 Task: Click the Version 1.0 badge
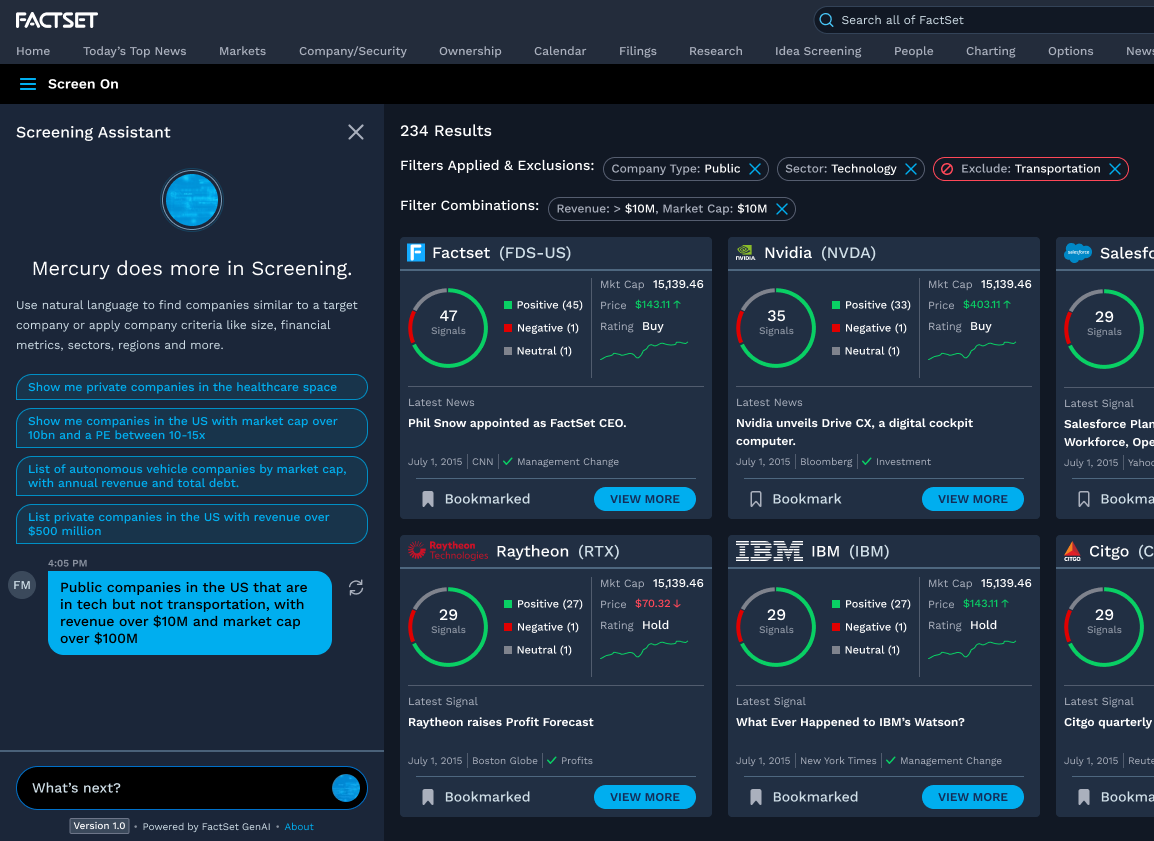click(x=99, y=826)
